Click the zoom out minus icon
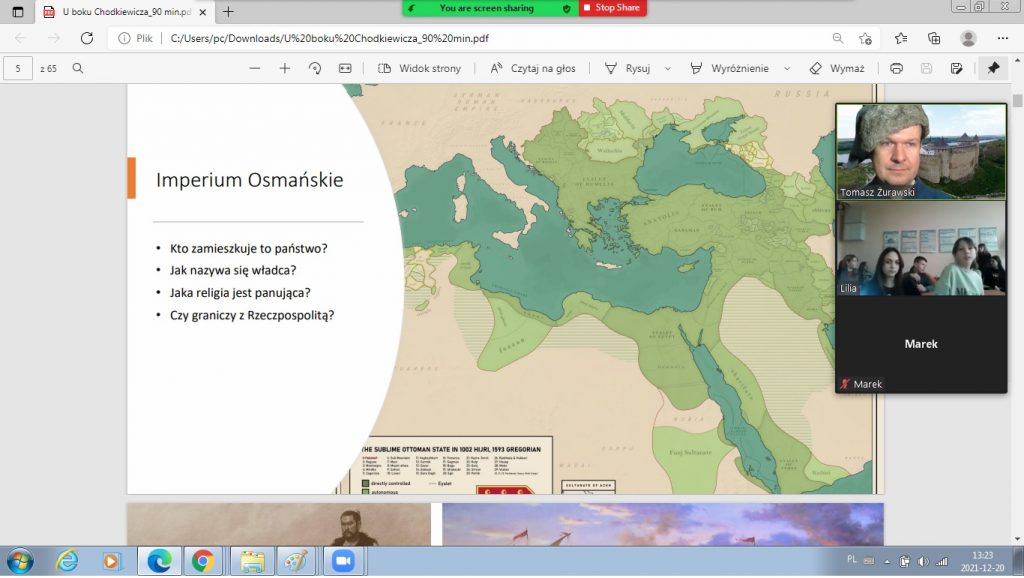Image resolution: width=1024 pixels, height=578 pixels. point(255,68)
